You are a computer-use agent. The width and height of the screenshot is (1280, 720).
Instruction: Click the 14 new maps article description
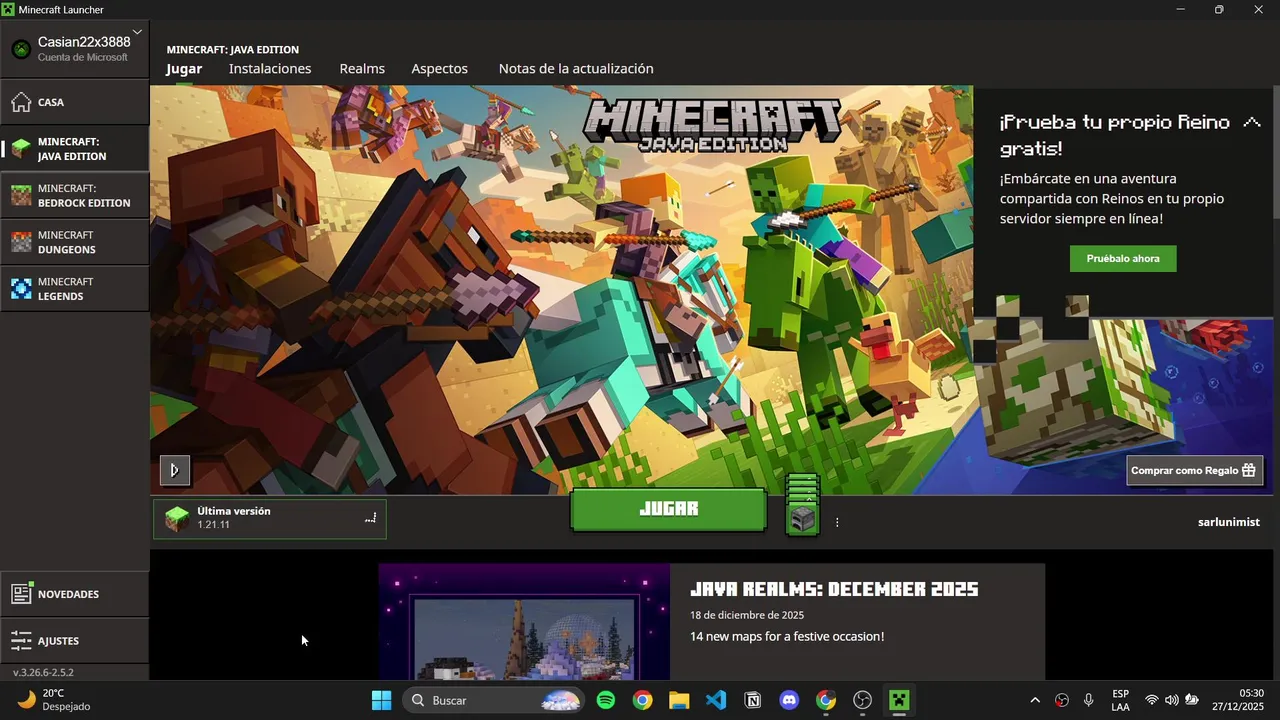pos(787,636)
